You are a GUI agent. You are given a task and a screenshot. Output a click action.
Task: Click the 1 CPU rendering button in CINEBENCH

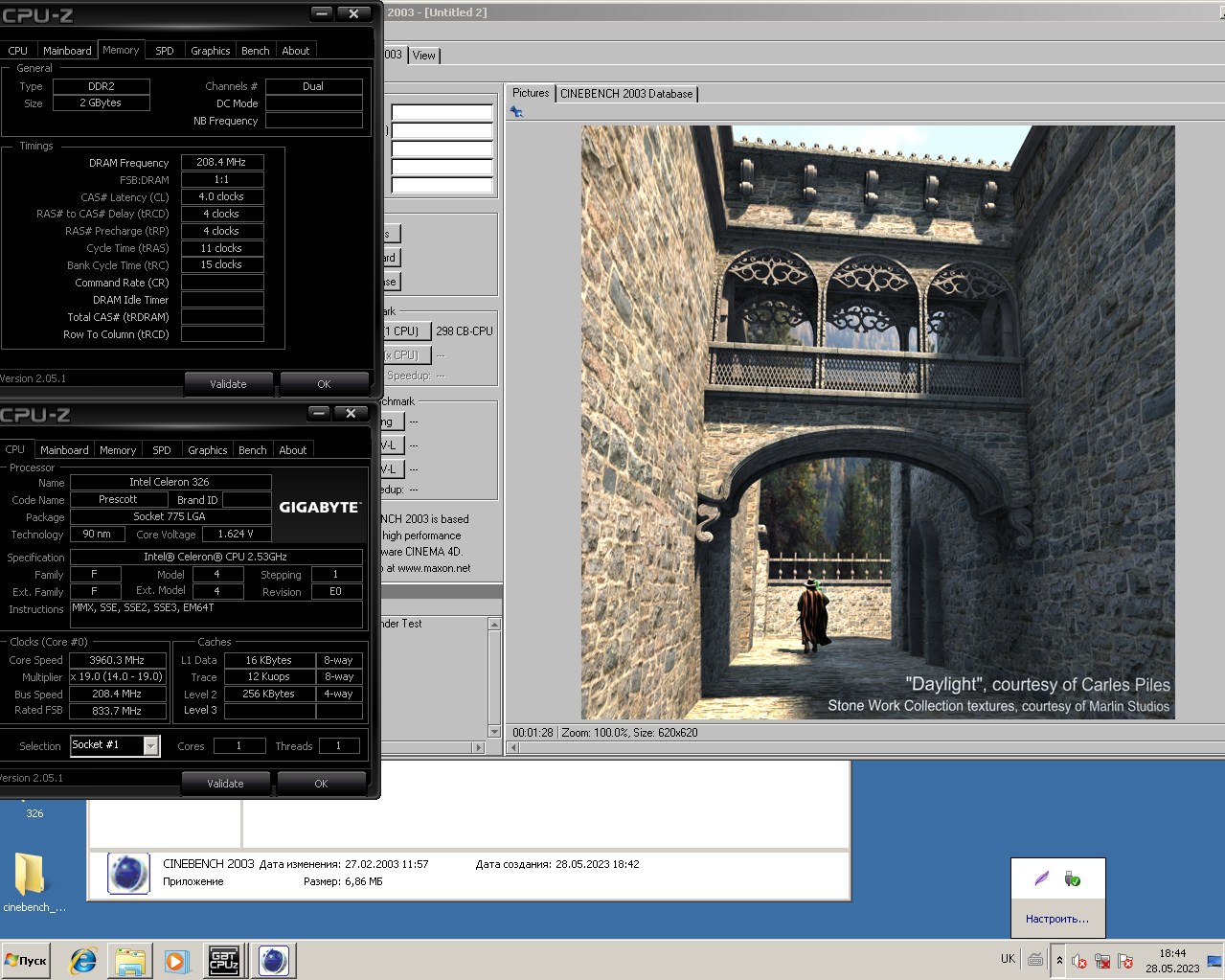tap(406, 331)
